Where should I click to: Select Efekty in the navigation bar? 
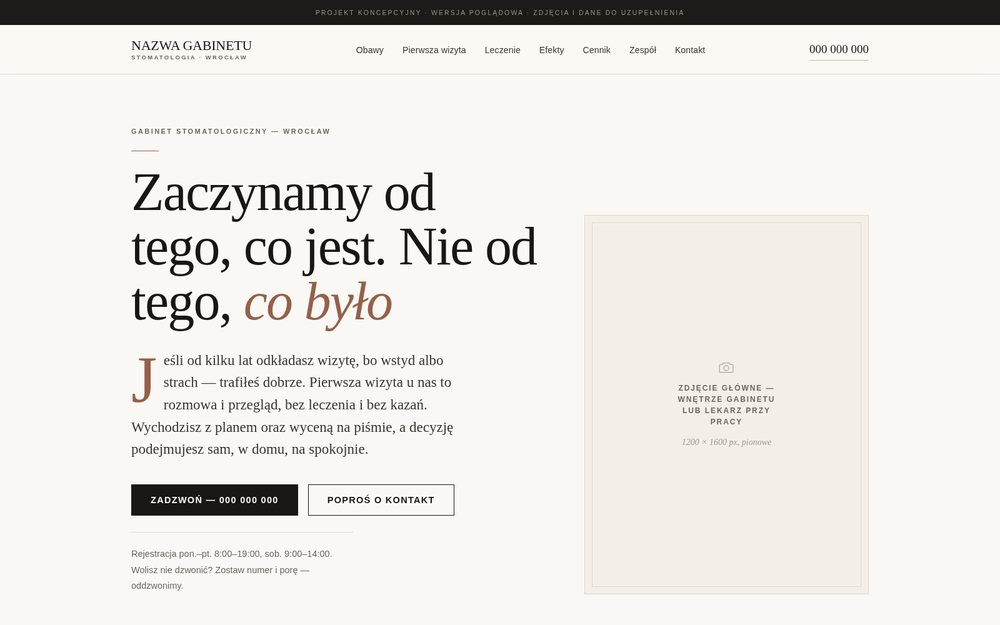click(551, 50)
